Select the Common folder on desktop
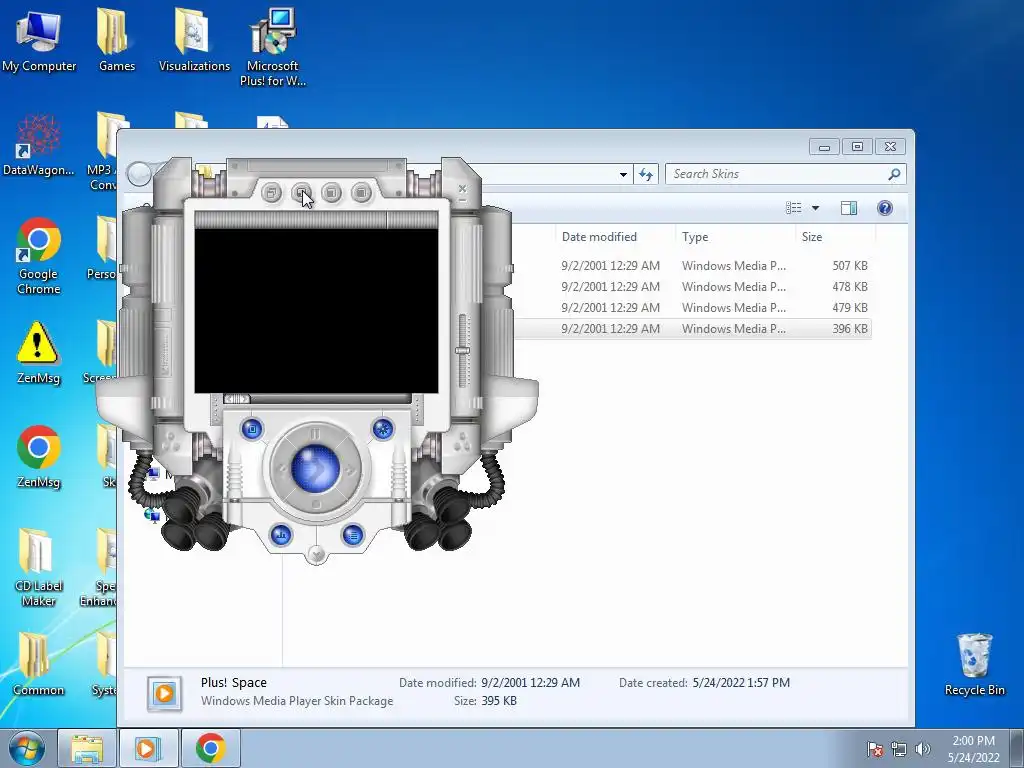Image resolution: width=1024 pixels, height=768 pixels. [39, 664]
